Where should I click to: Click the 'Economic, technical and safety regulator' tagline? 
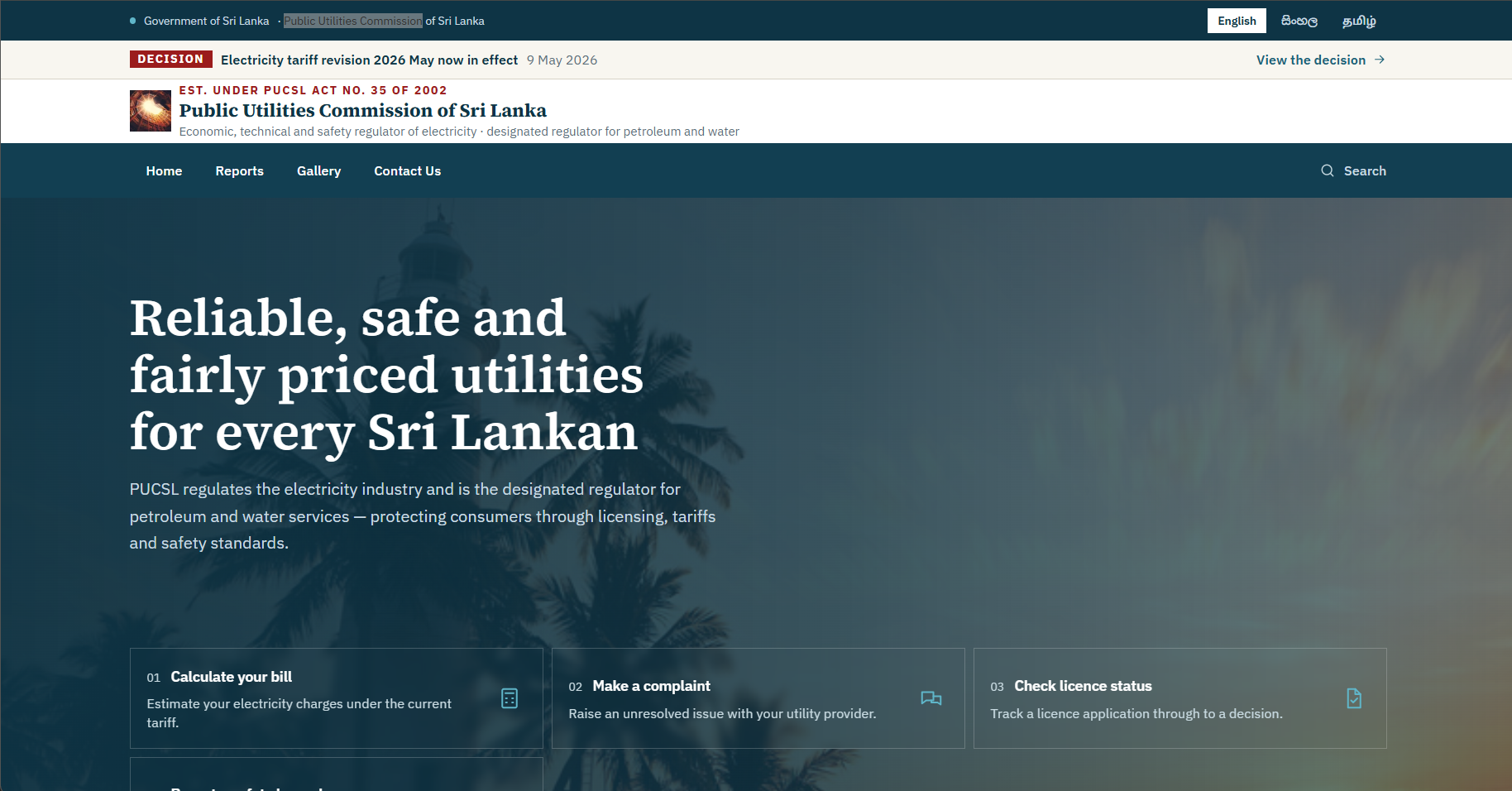pyautogui.click(x=459, y=132)
